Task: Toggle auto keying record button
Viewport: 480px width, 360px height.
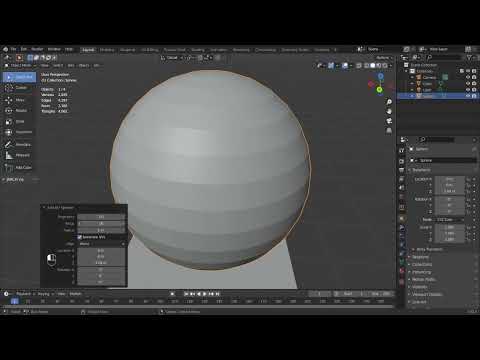Action: (172, 294)
